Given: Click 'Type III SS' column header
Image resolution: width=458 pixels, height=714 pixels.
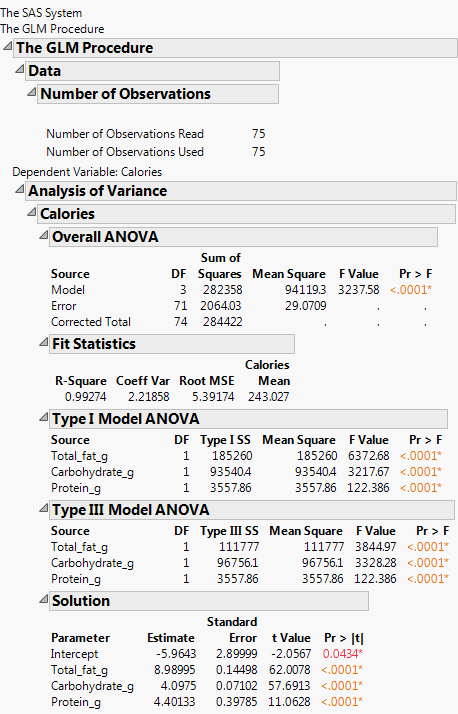Looking at the screenshot, I should point(229,531).
